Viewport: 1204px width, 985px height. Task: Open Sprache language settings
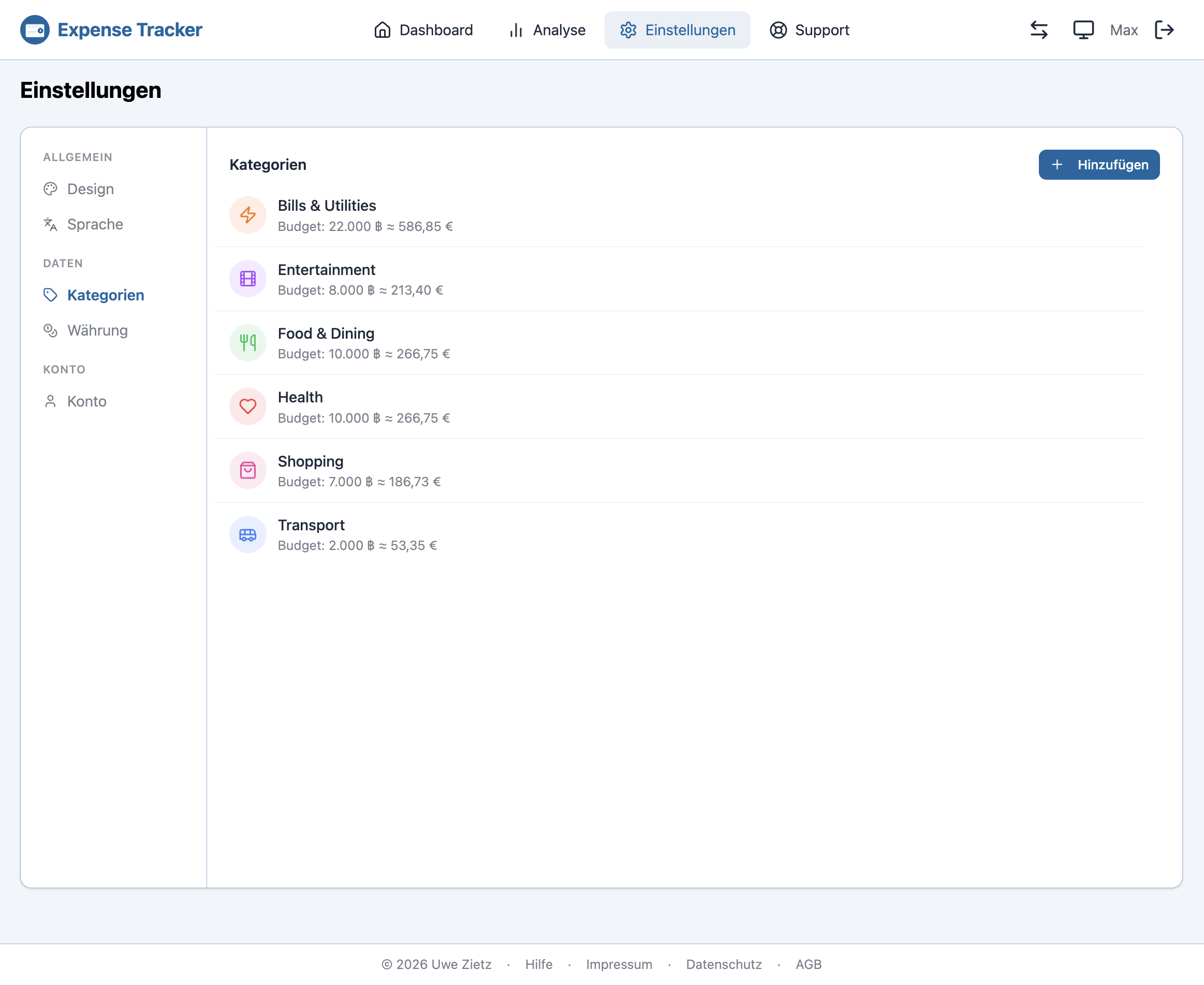pyautogui.click(x=95, y=224)
